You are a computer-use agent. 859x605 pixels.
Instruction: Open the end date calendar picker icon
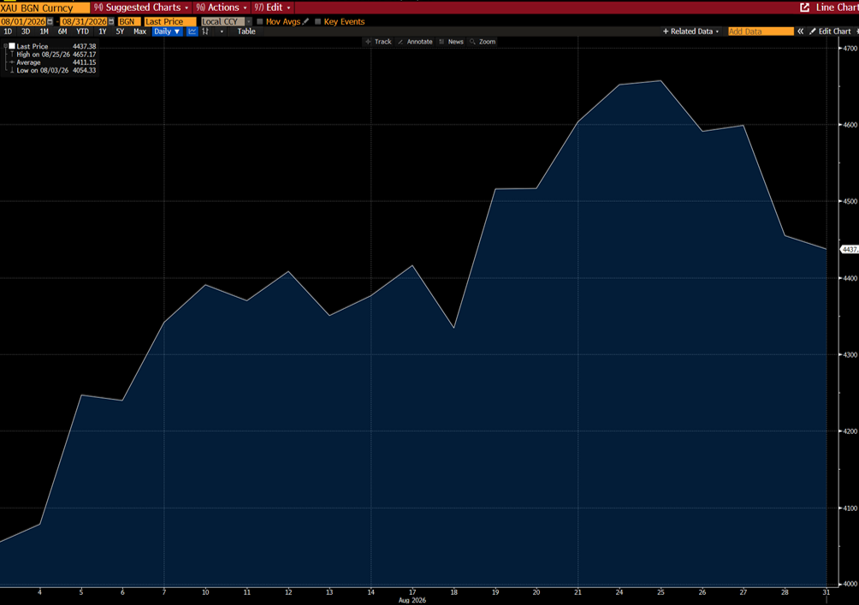point(111,21)
